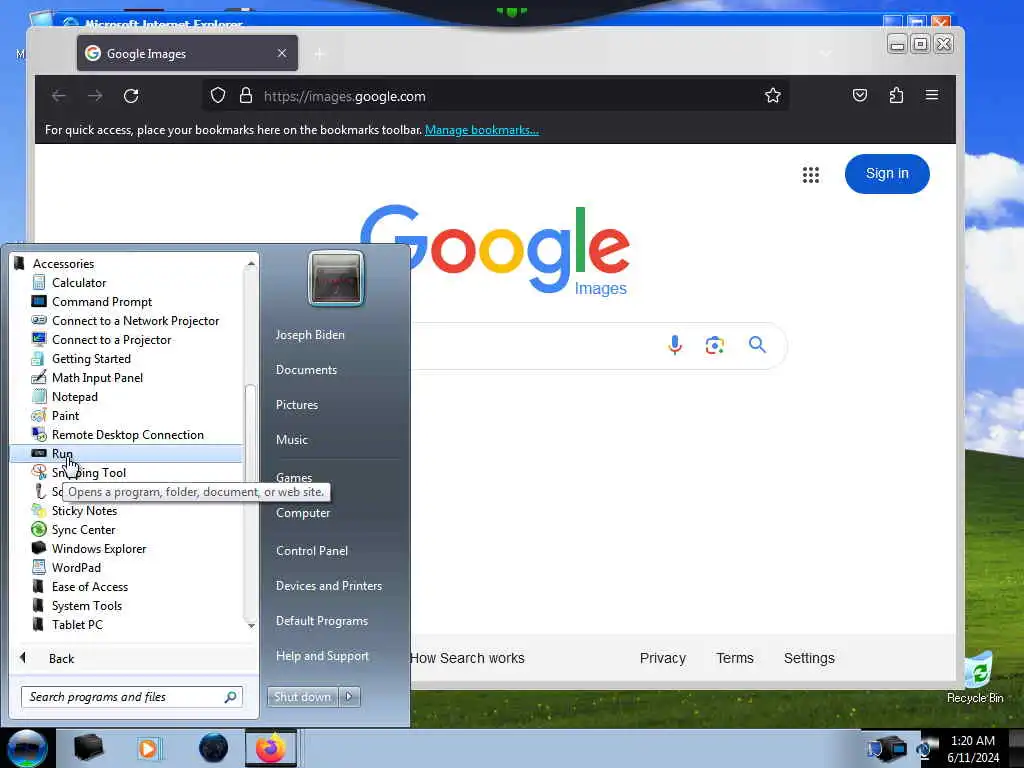
Task: Open Getting Started
Action: 91,359
